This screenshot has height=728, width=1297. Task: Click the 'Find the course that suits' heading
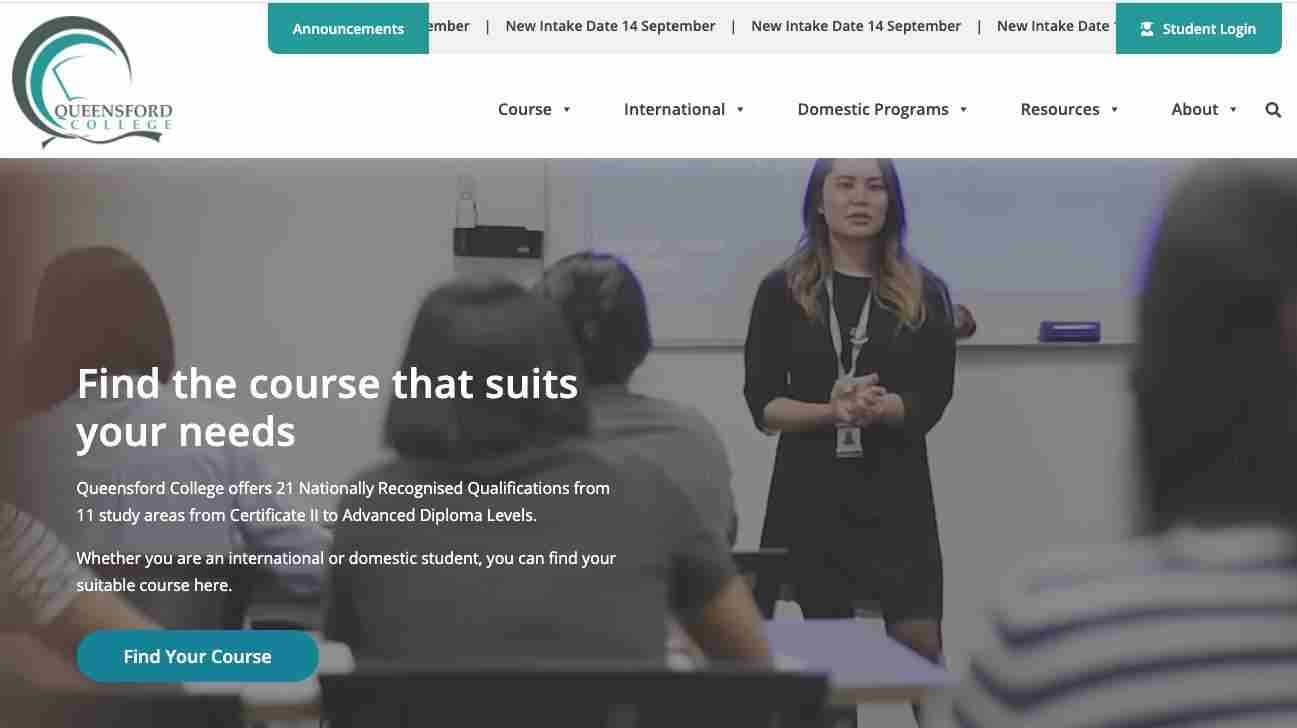328,384
